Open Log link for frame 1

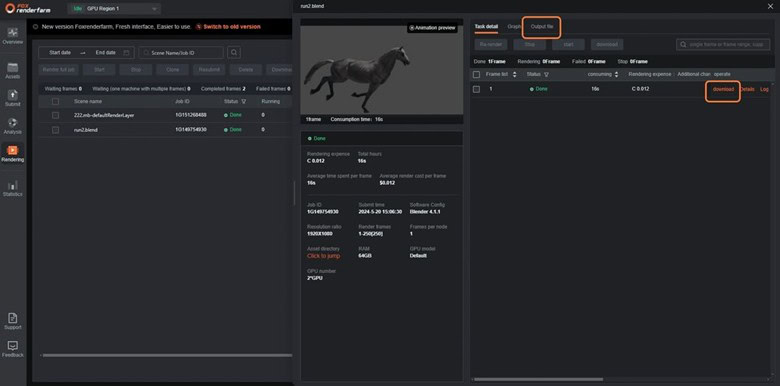point(765,90)
